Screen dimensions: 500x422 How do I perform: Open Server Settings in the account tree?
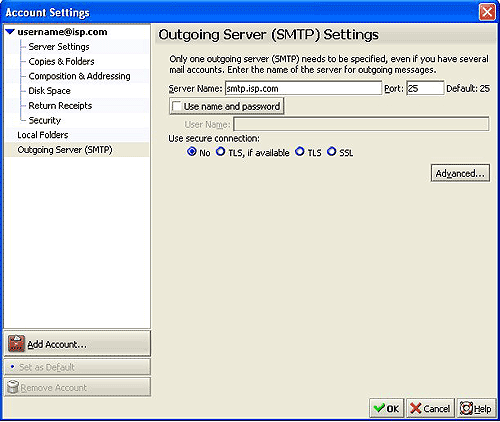coord(59,47)
